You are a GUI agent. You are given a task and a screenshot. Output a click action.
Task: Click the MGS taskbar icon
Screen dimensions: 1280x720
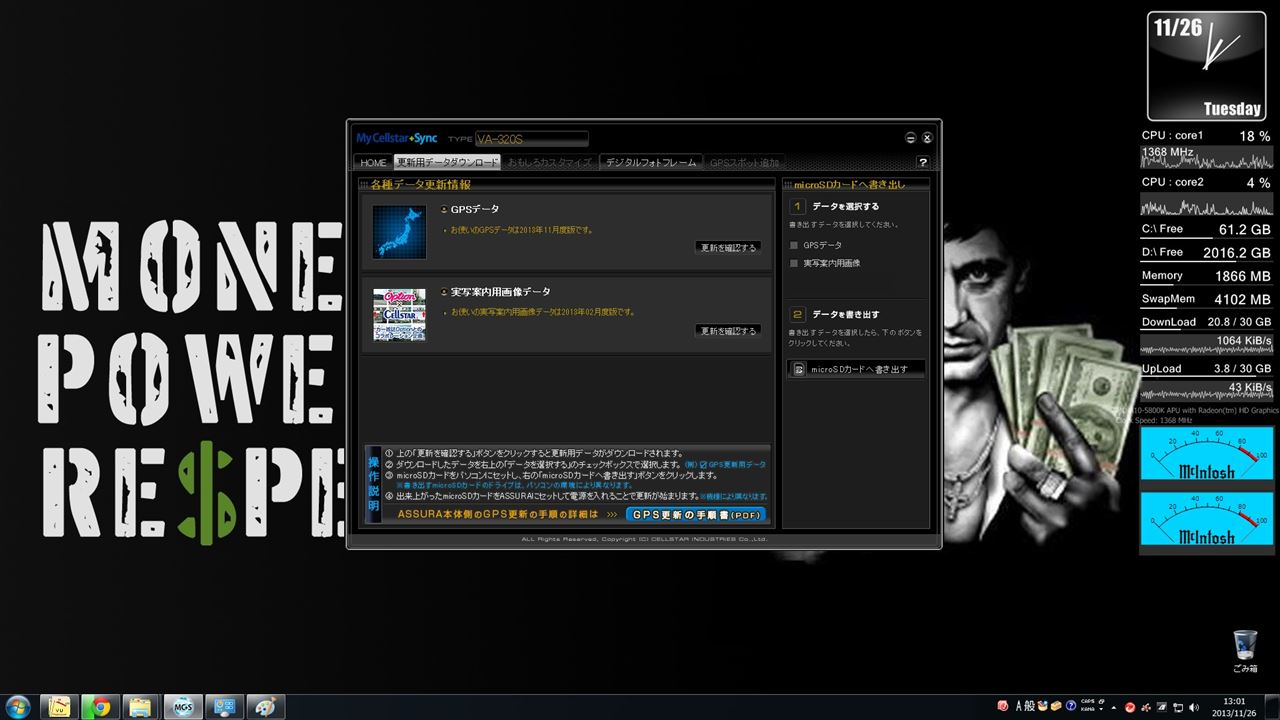coord(182,706)
